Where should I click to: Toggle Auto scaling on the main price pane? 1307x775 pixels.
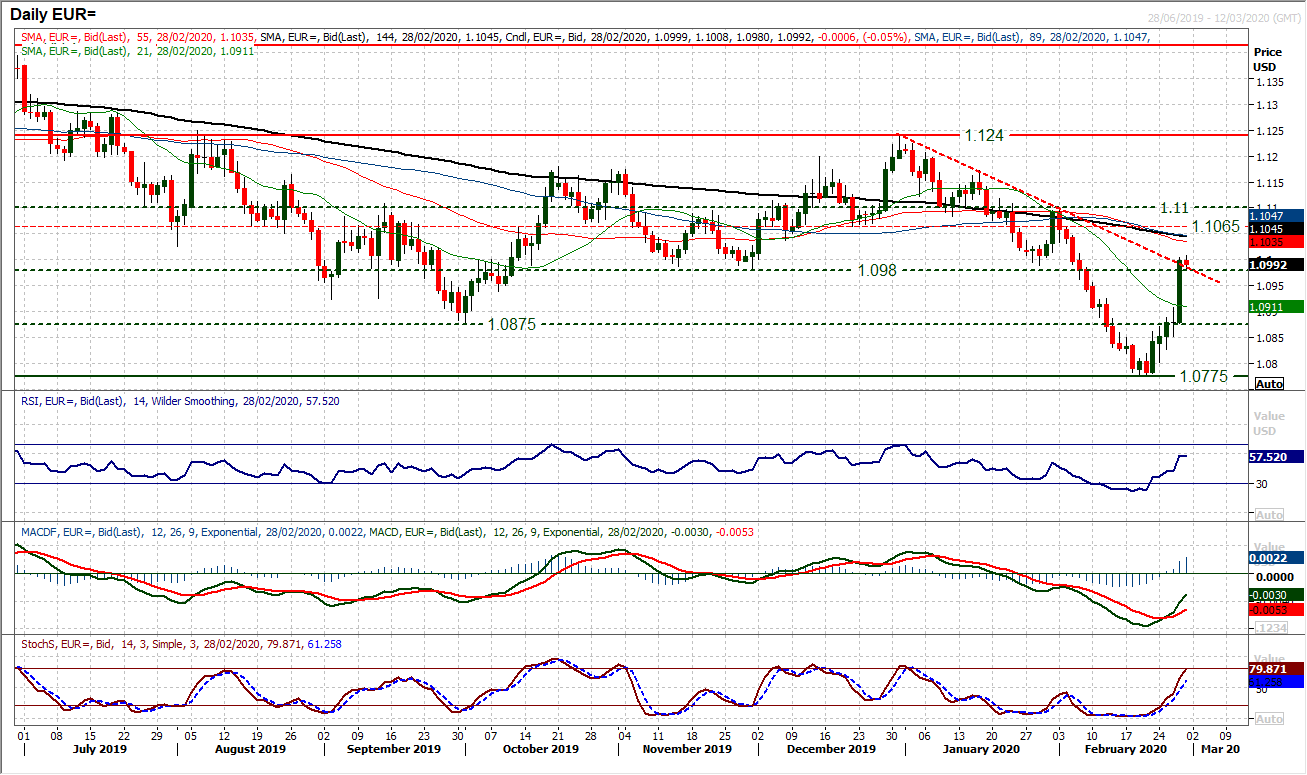1268,383
